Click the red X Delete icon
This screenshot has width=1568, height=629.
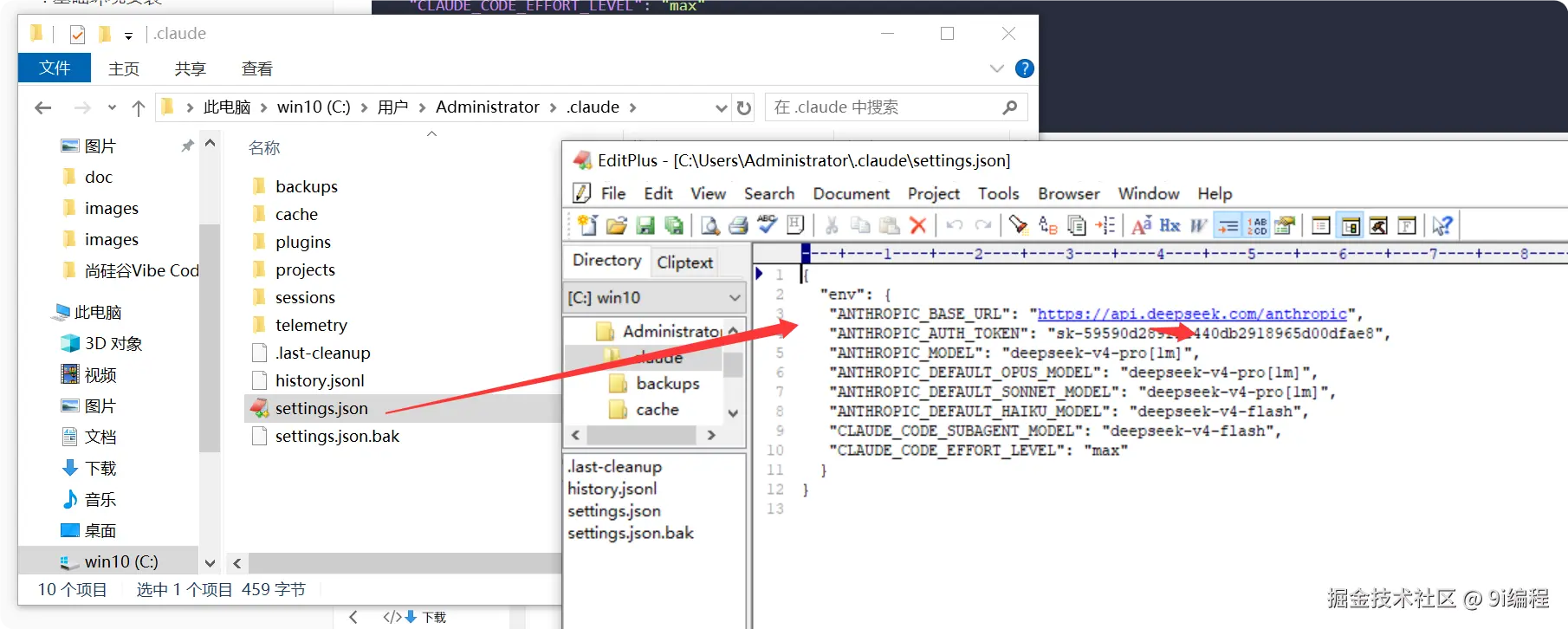(918, 225)
